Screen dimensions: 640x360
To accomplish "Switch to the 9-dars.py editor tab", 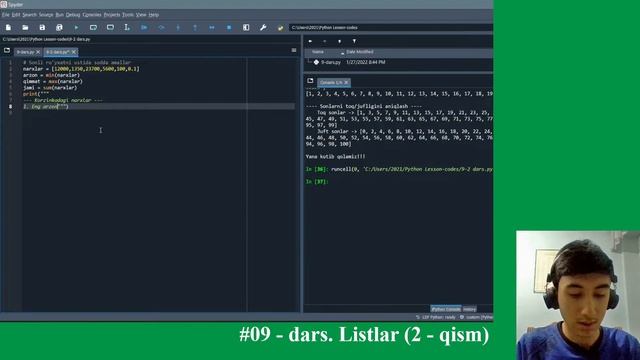I will point(25,52).
